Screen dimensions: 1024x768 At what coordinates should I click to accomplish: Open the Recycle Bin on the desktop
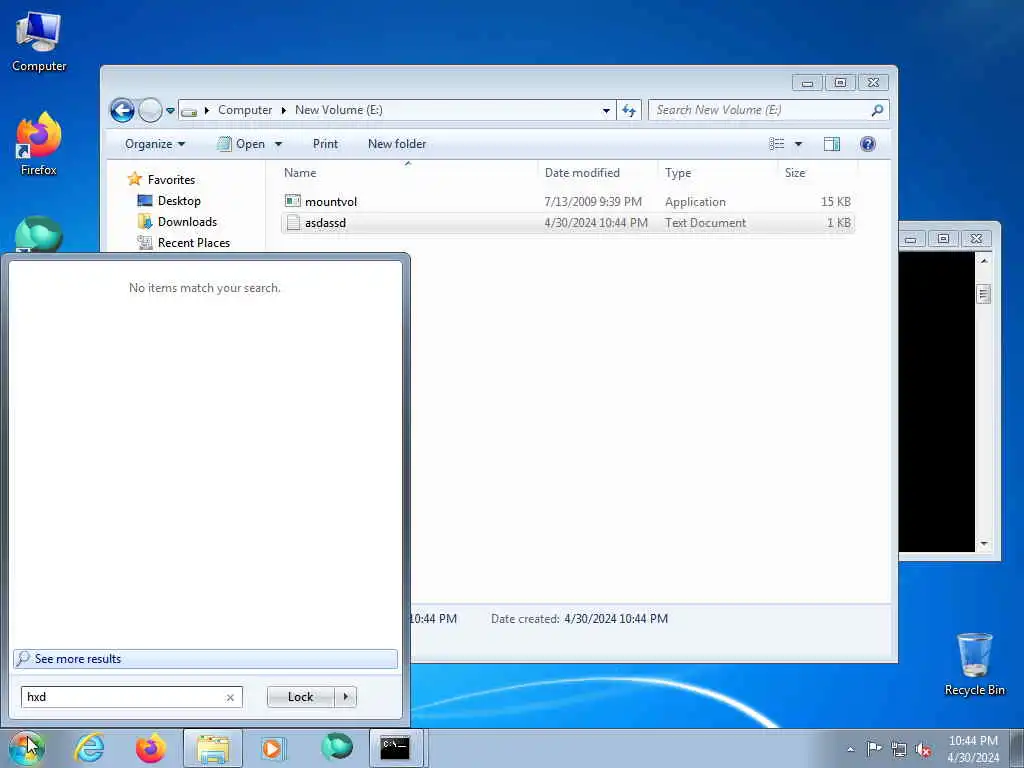click(x=974, y=664)
